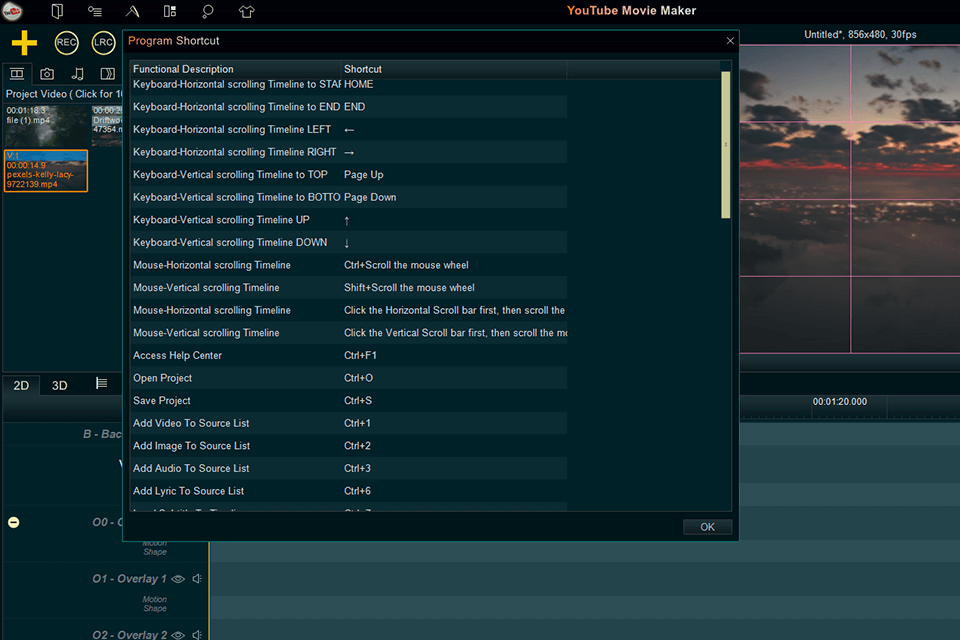
Task: Select the 2D timeline tab
Action: (x=21, y=385)
